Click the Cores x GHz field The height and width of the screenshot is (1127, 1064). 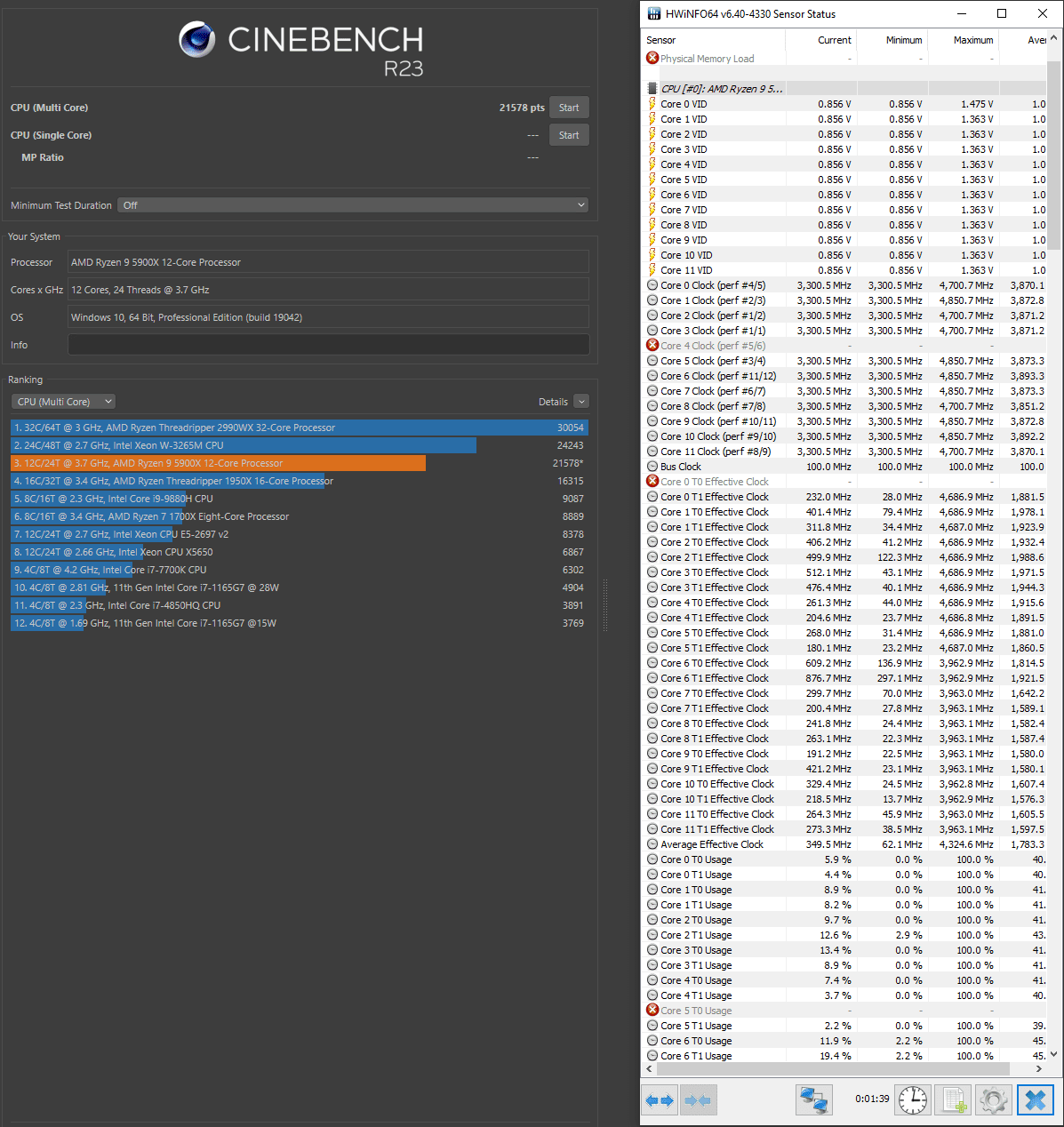(328, 290)
